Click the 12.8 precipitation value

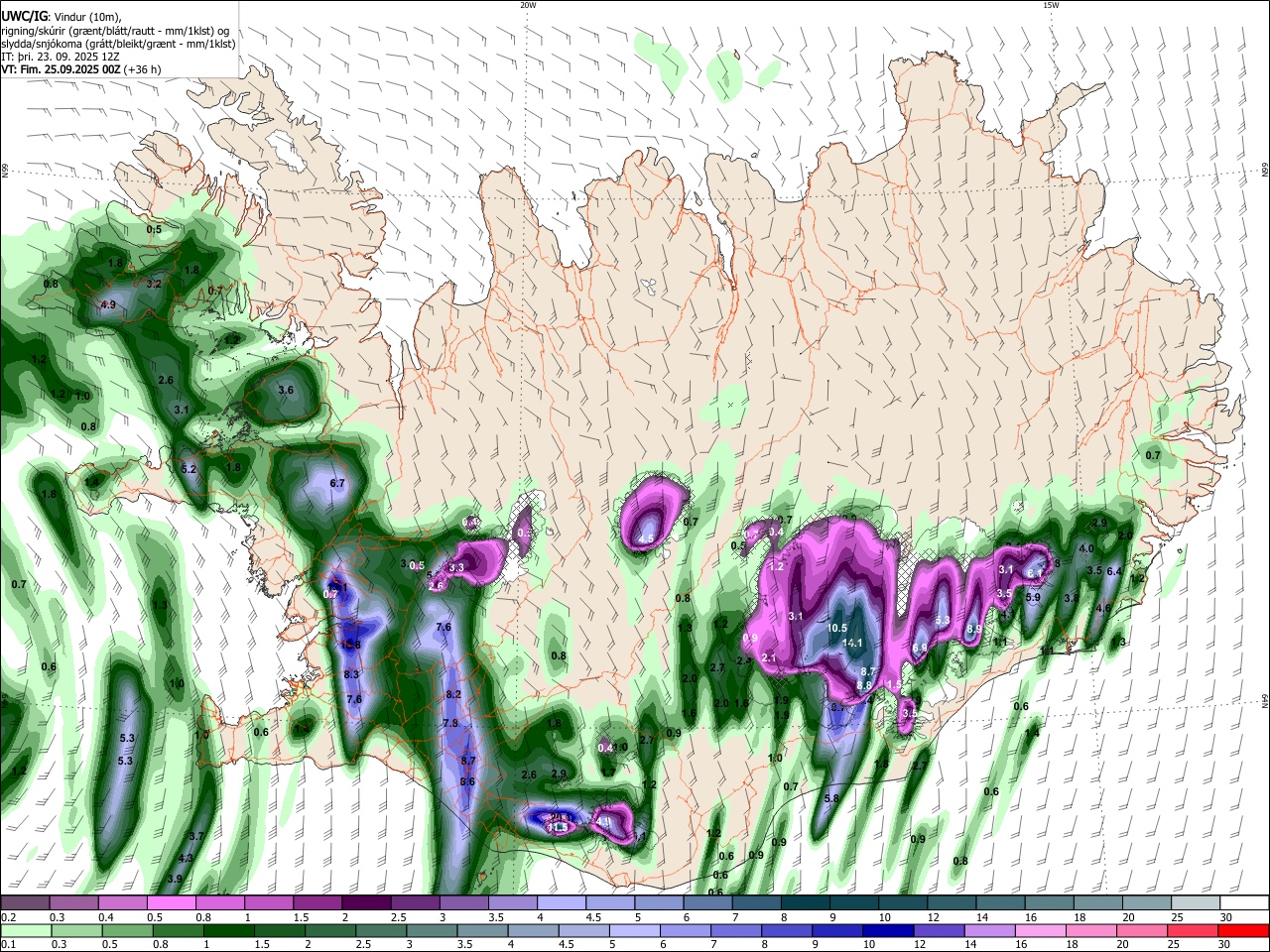[x=350, y=646]
